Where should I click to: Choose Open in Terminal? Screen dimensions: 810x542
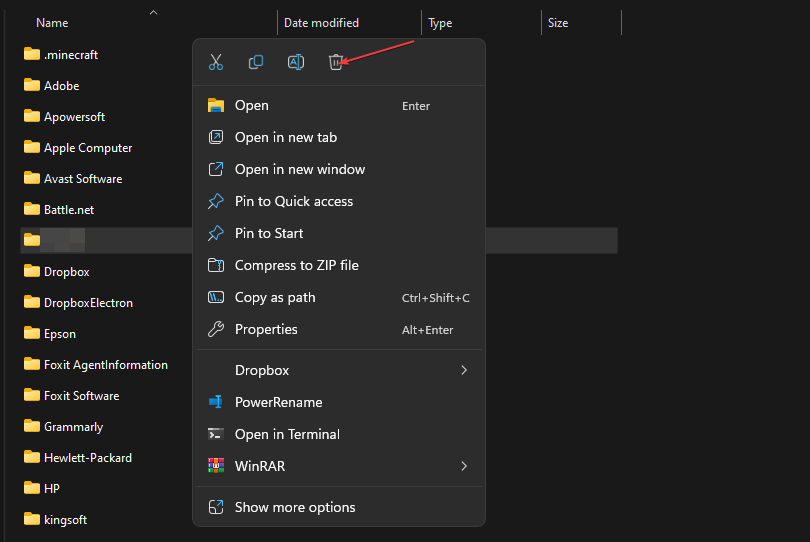339,435
